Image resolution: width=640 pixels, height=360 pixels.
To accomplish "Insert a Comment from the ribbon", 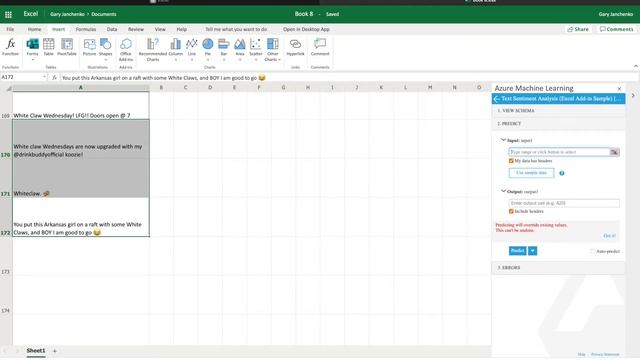I will click(320, 47).
